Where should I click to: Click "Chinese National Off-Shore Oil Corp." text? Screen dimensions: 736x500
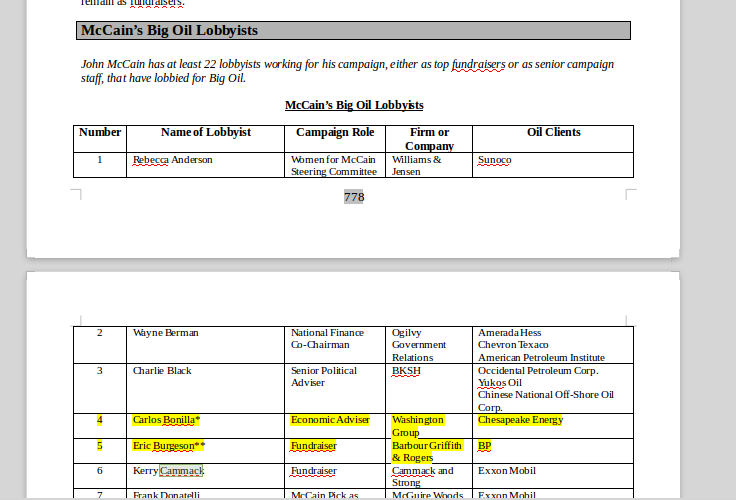coord(545,401)
